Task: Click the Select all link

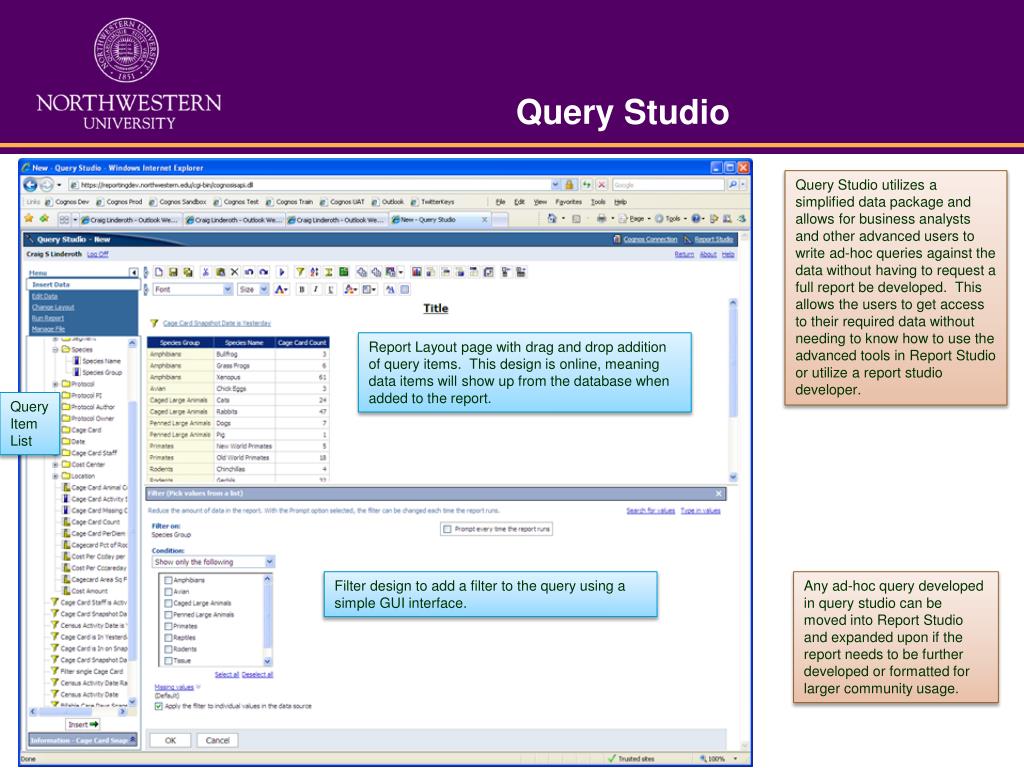Action: click(x=227, y=675)
